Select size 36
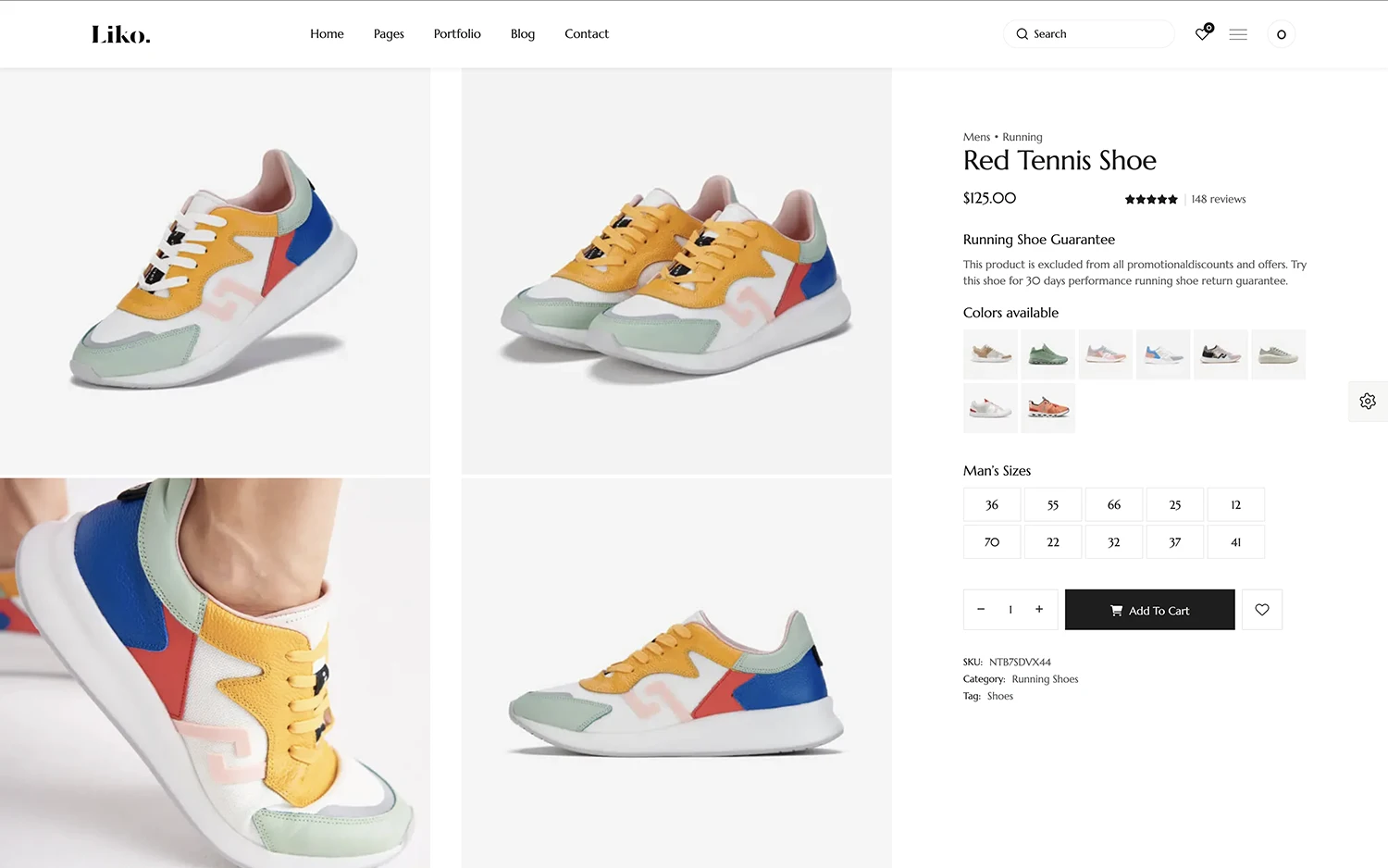This screenshot has height=868, width=1388. tap(992, 505)
